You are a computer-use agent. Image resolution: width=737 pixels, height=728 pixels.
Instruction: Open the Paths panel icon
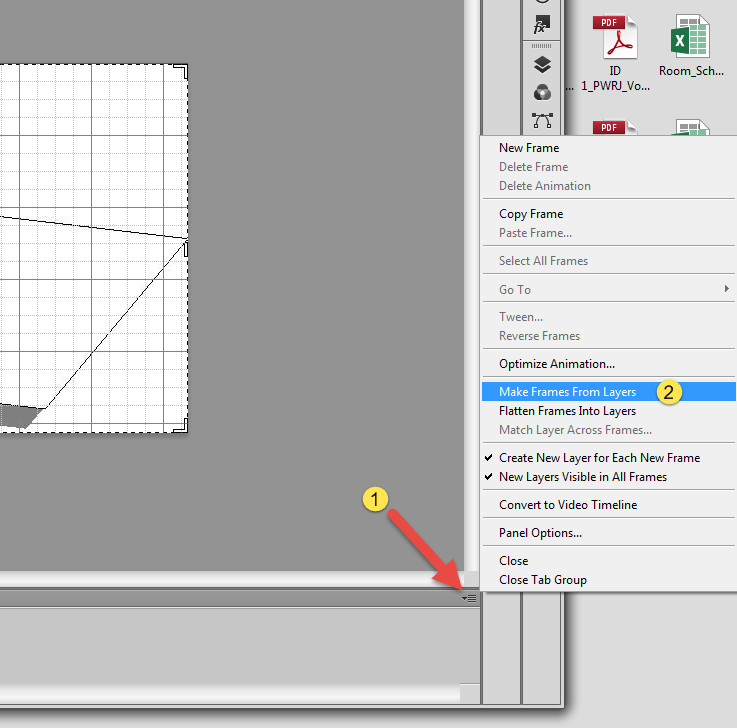(542, 120)
